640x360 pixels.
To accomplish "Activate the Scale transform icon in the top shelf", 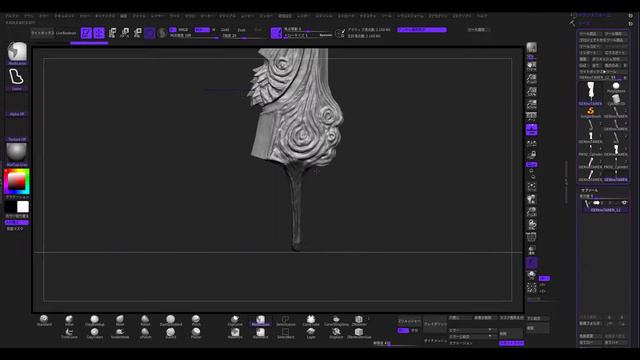I will click(x=125, y=33).
